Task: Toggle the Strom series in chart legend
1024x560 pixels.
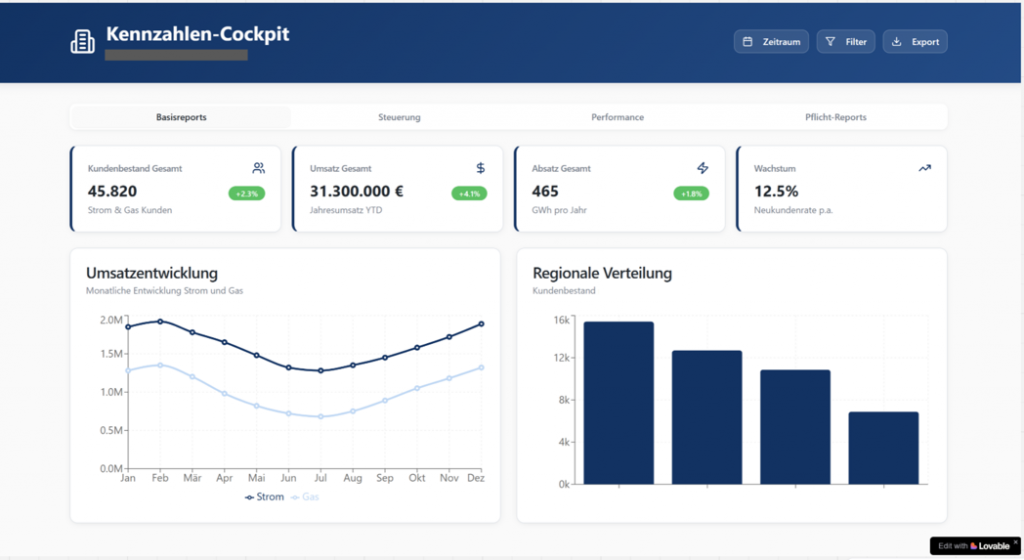Action: pos(265,497)
